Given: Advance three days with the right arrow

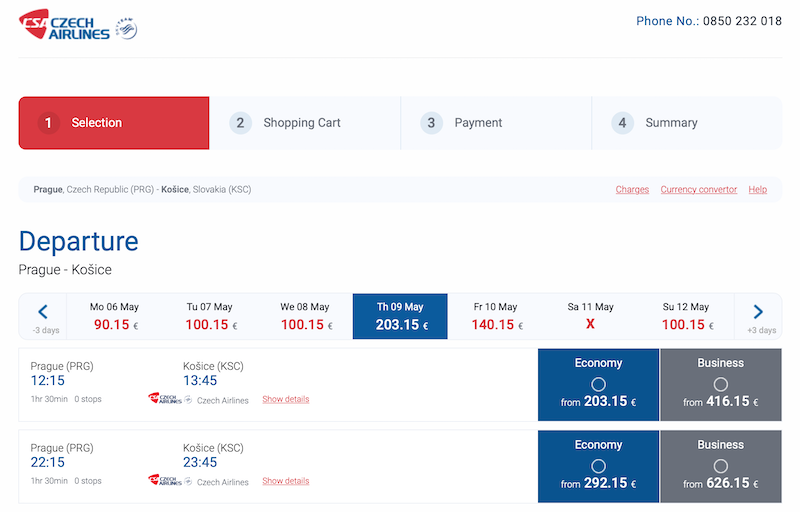Looking at the screenshot, I should (758, 316).
